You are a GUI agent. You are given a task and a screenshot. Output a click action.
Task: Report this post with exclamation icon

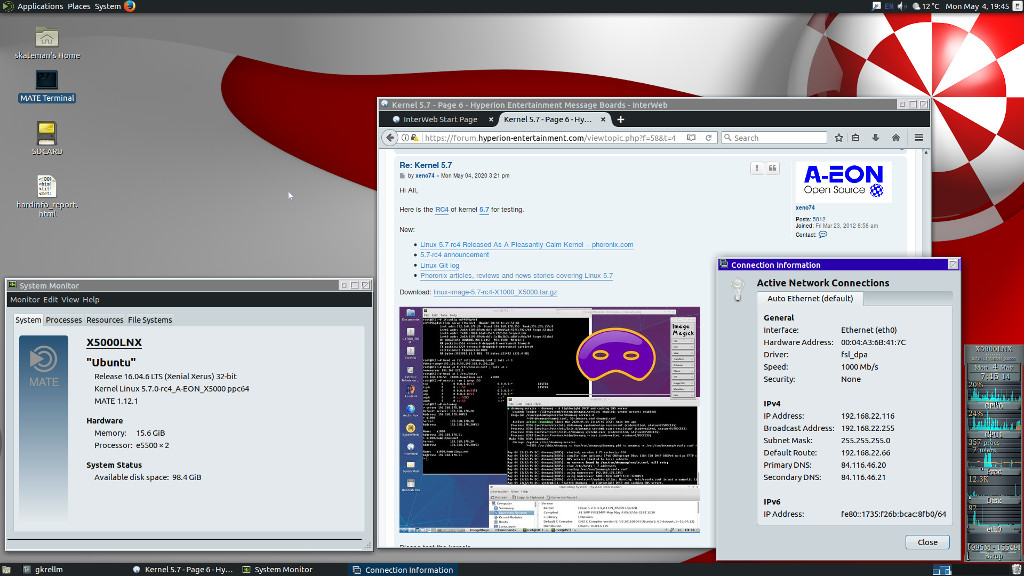(757, 168)
